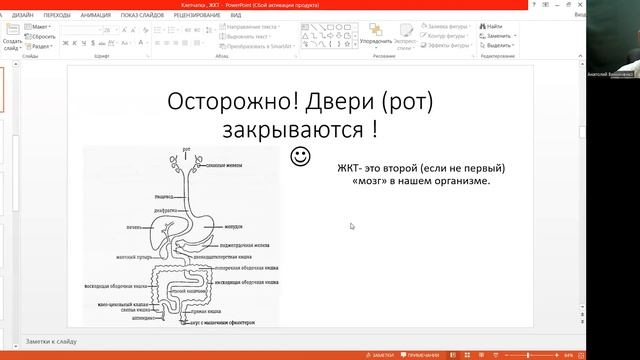Select the text box shape in gallery

pos(305,27)
